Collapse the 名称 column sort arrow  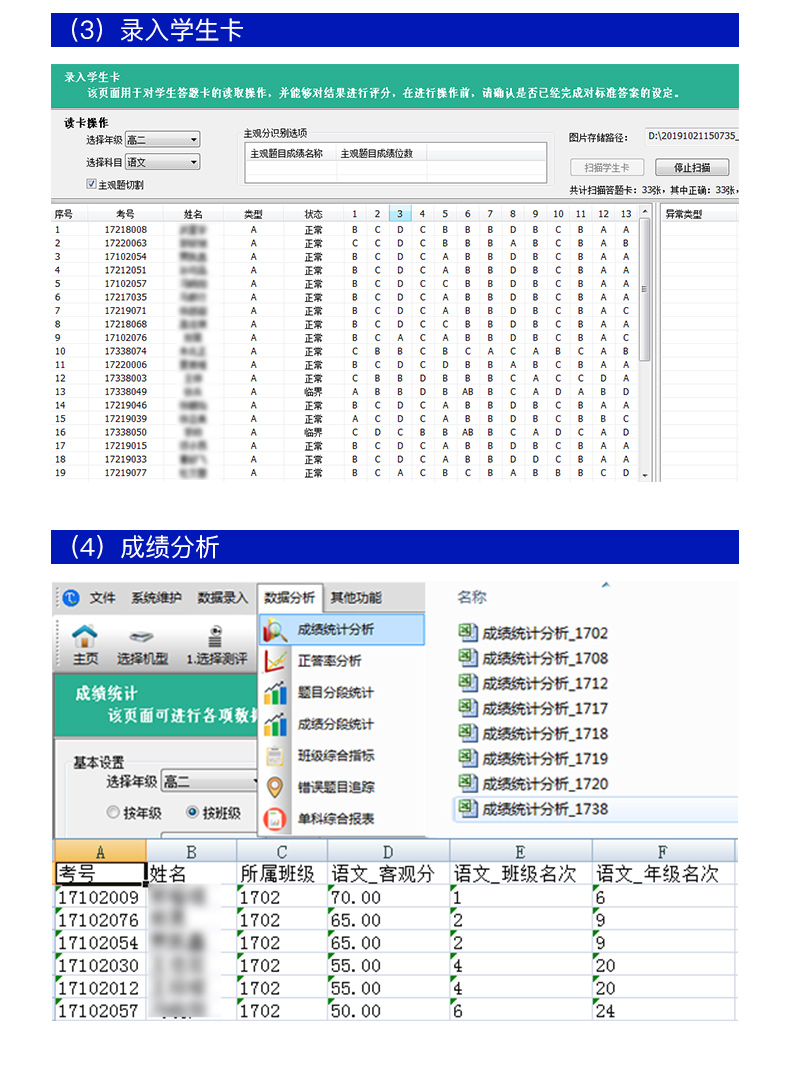pyautogui.click(x=606, y=585)
